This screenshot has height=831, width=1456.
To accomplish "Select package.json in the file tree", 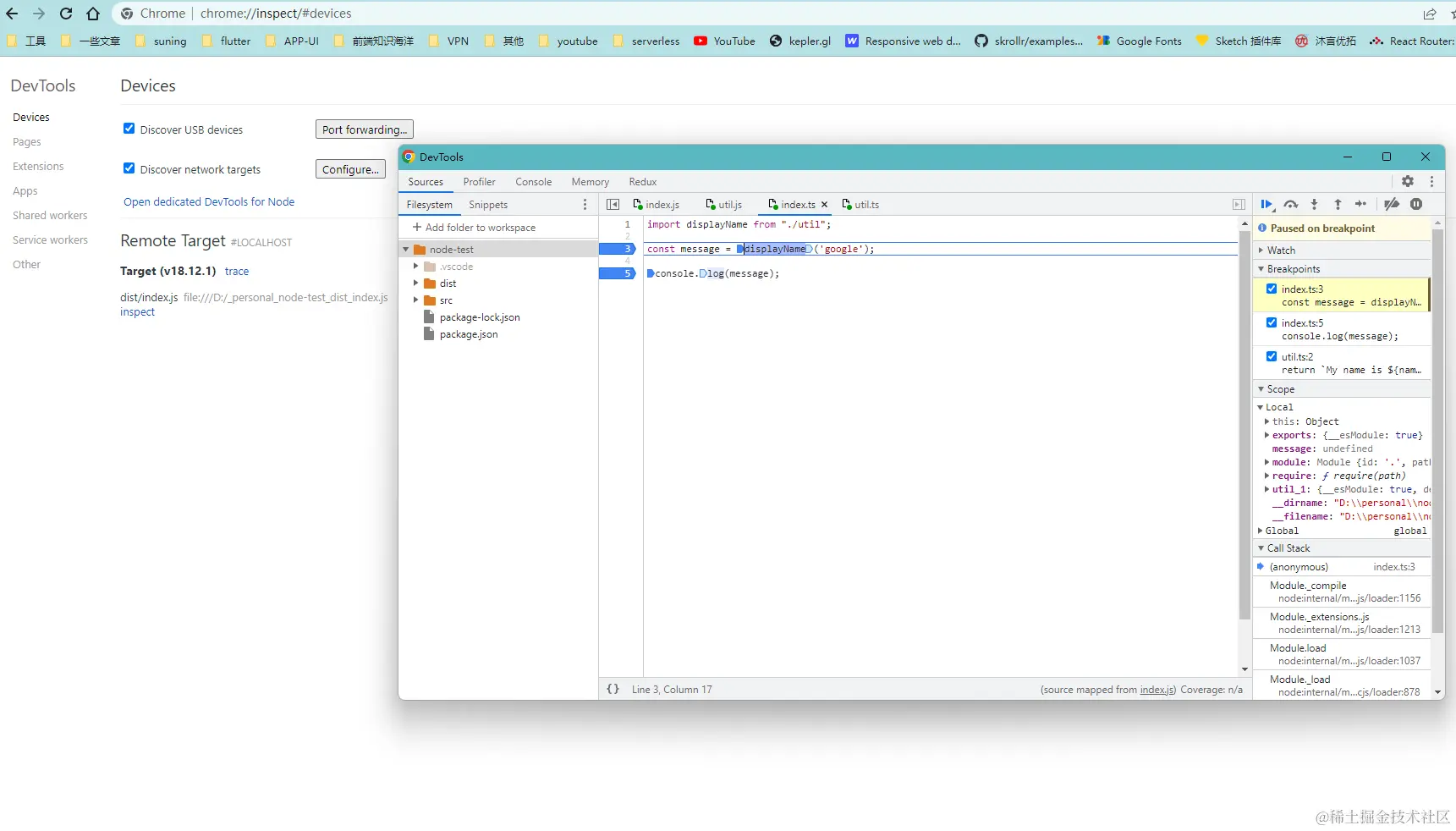I will 469,334.
